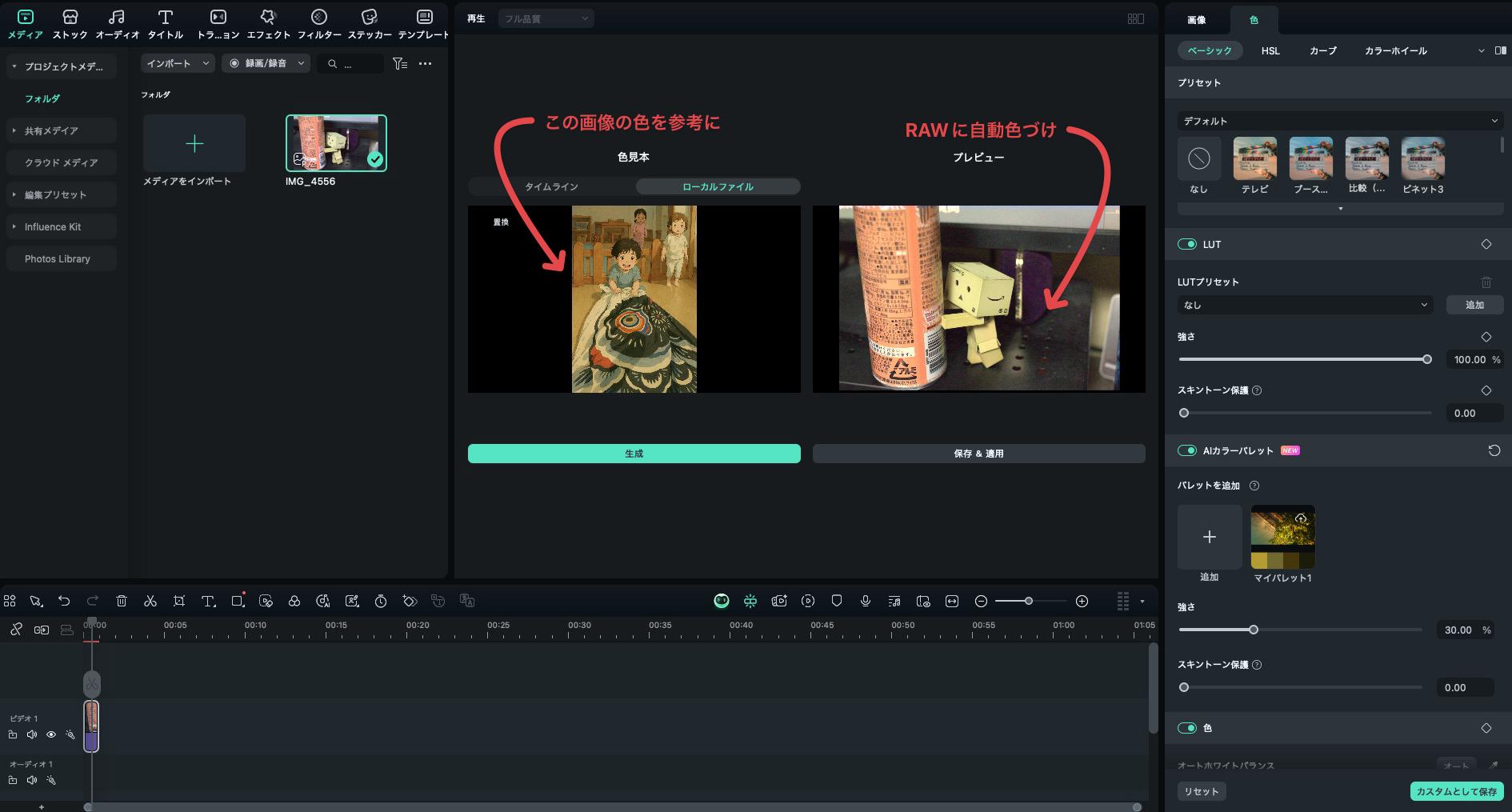Viewport: 1512px width, 812px height.
Task: Click the trash delete icon in timeline toolbar
Action: [x=122, y=601]
